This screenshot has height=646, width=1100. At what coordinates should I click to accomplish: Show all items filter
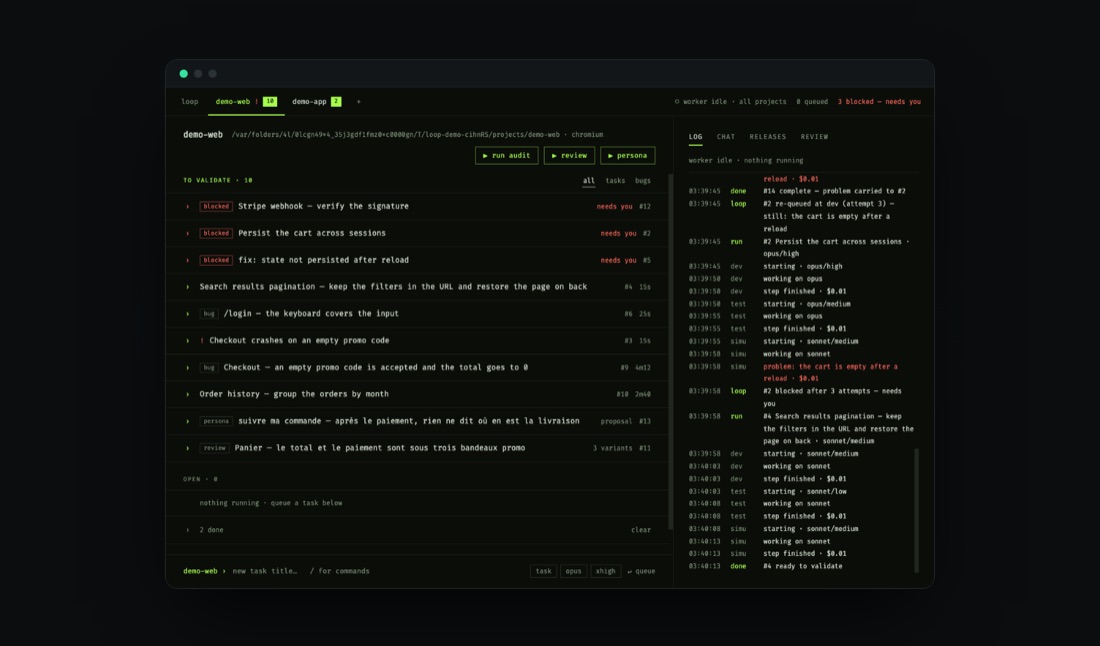589,181
